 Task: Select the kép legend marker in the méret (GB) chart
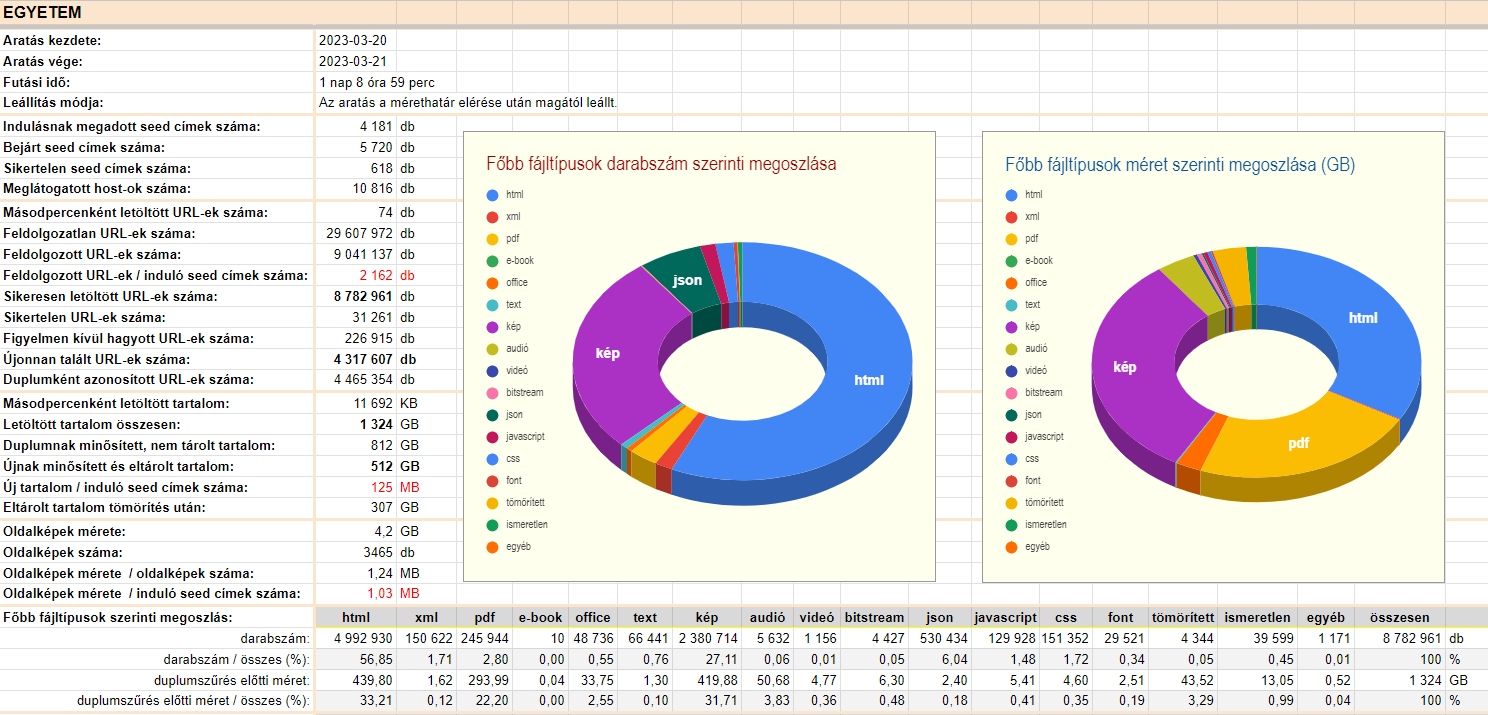(1011, 327)
